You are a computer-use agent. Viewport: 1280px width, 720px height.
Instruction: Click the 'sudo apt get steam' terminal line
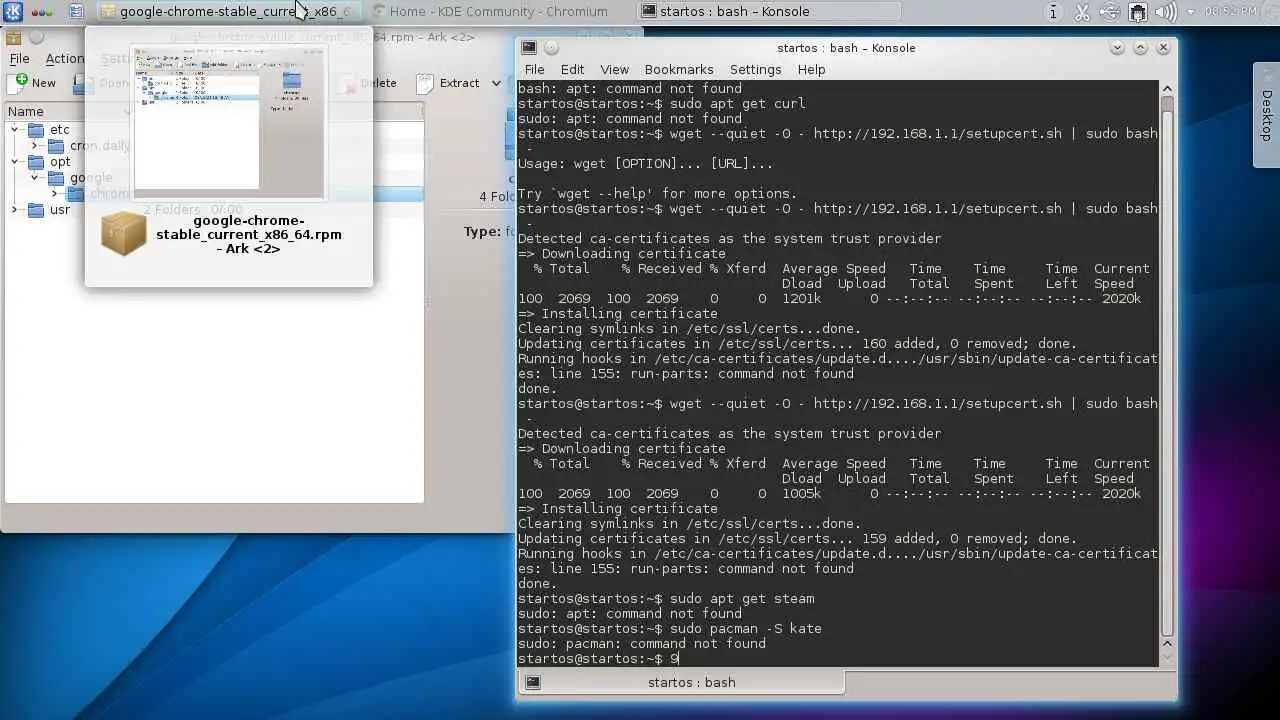tap(666, 599)
